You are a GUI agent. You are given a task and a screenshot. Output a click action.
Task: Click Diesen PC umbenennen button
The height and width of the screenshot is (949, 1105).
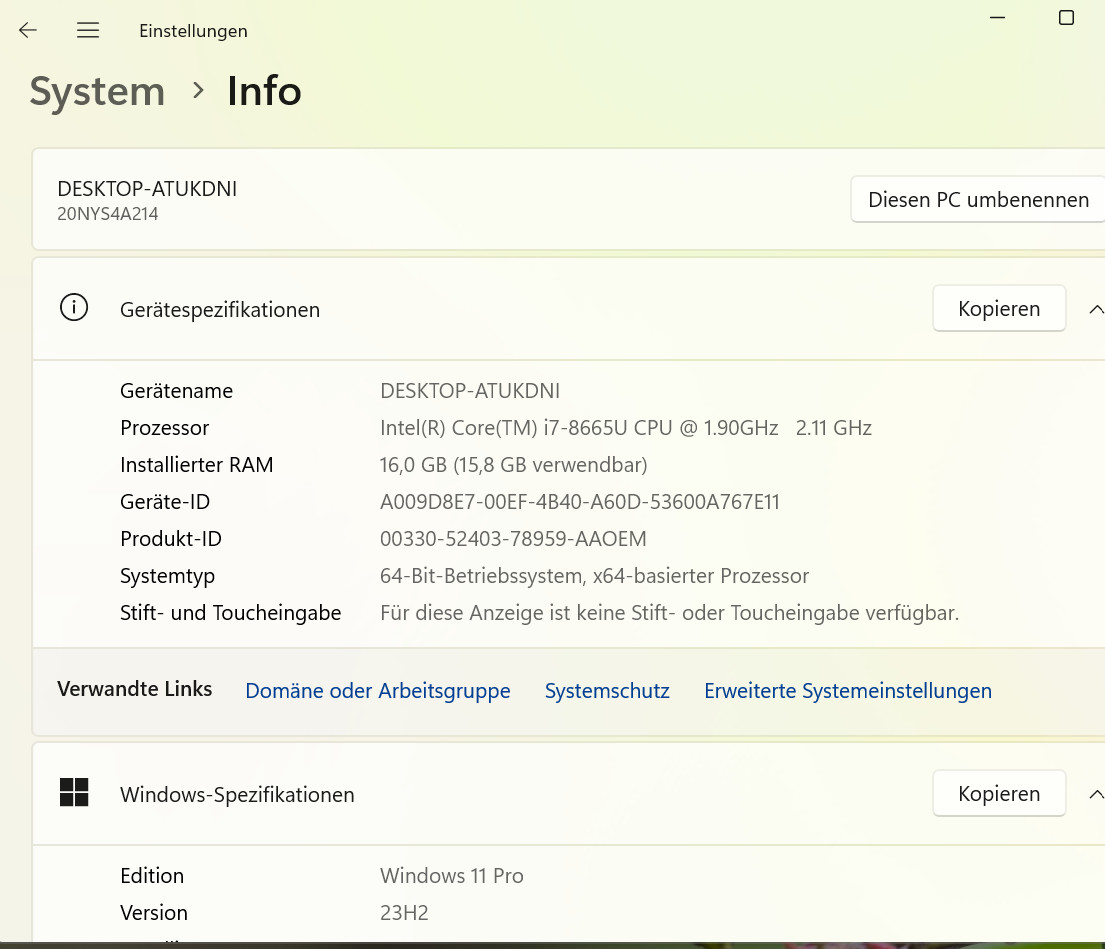point(978,199)
